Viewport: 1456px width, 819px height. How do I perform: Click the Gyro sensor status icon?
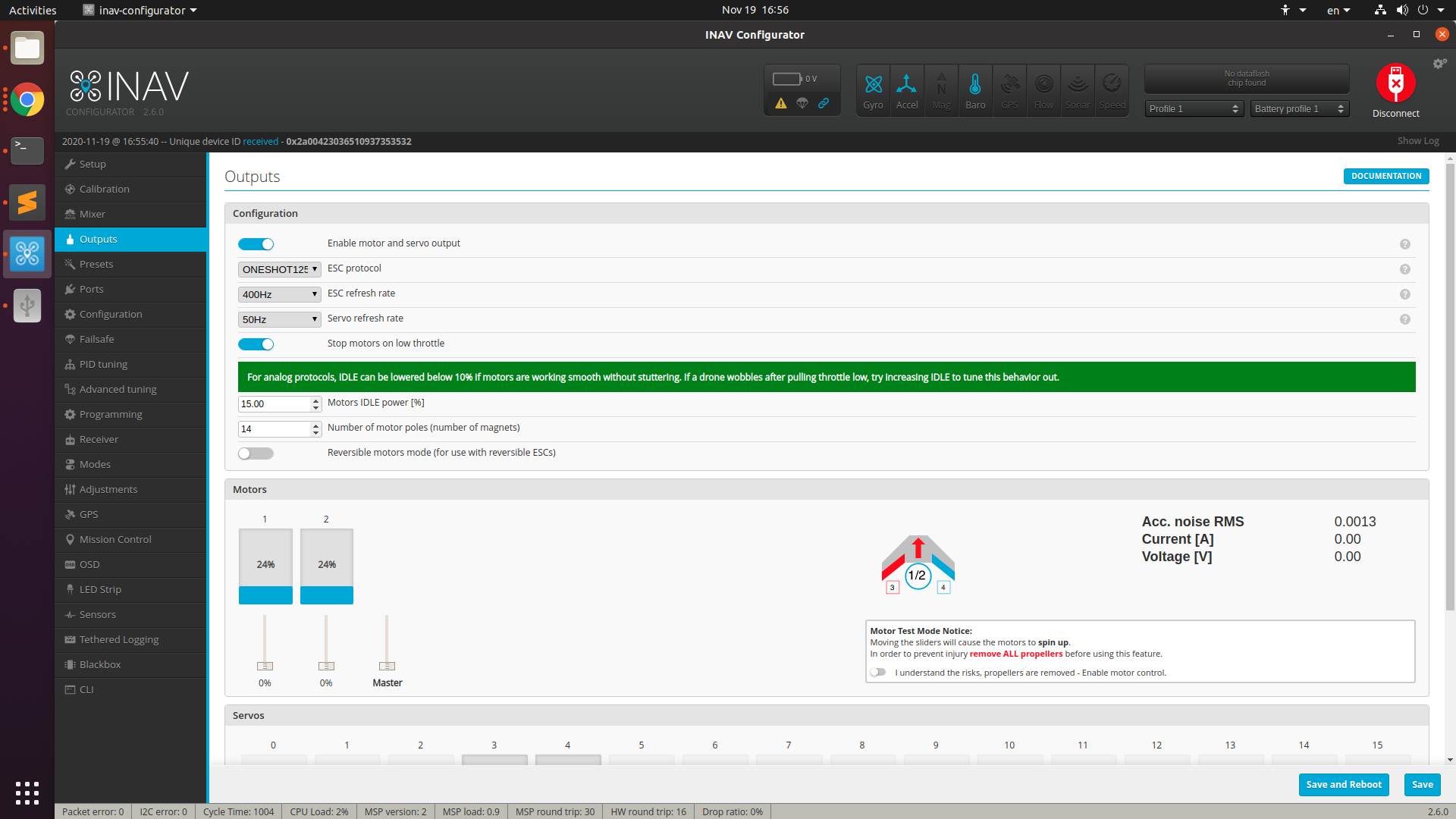(x=873, y=90)
